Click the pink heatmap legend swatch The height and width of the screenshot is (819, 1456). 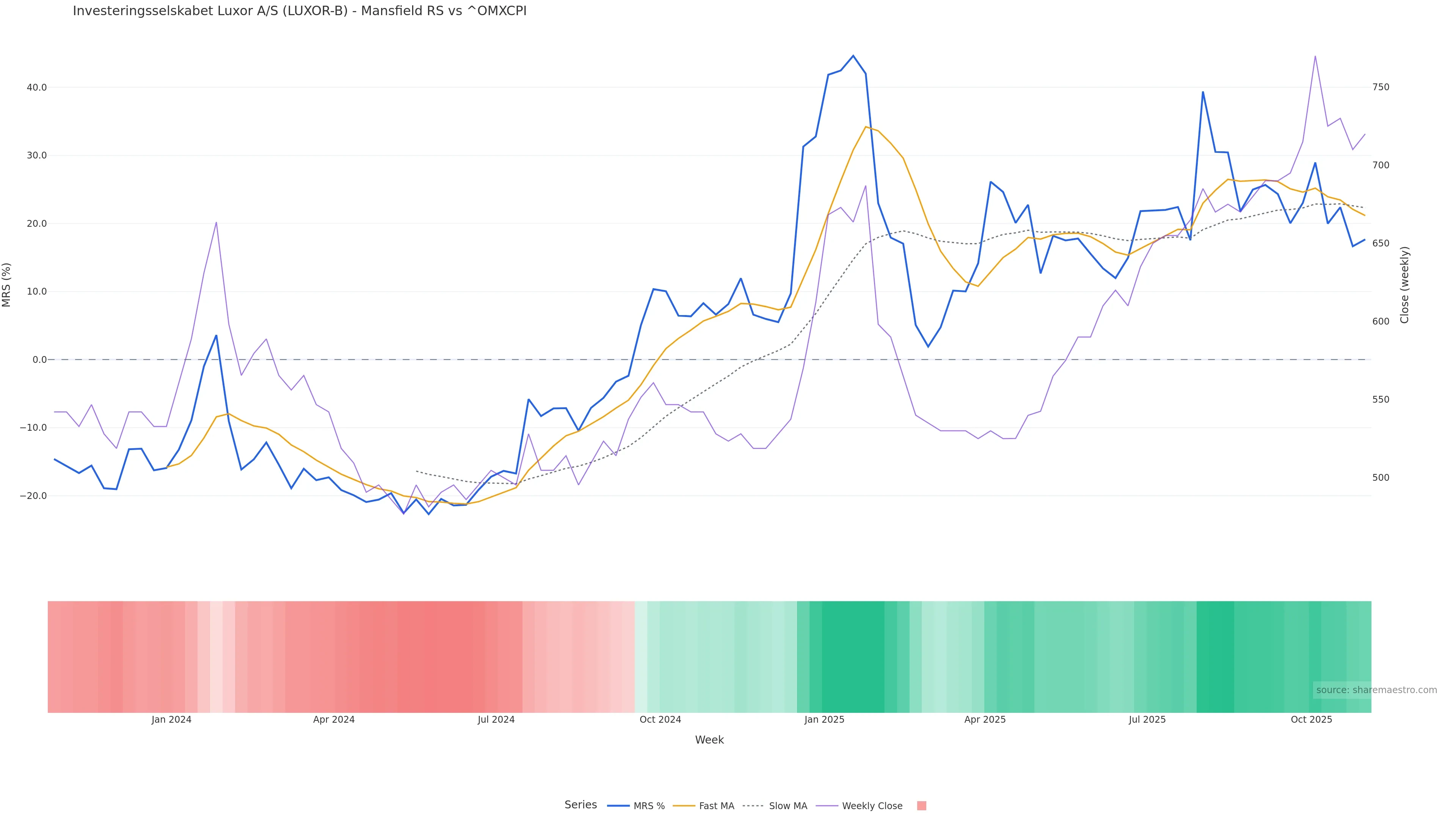tap(921, 806)
